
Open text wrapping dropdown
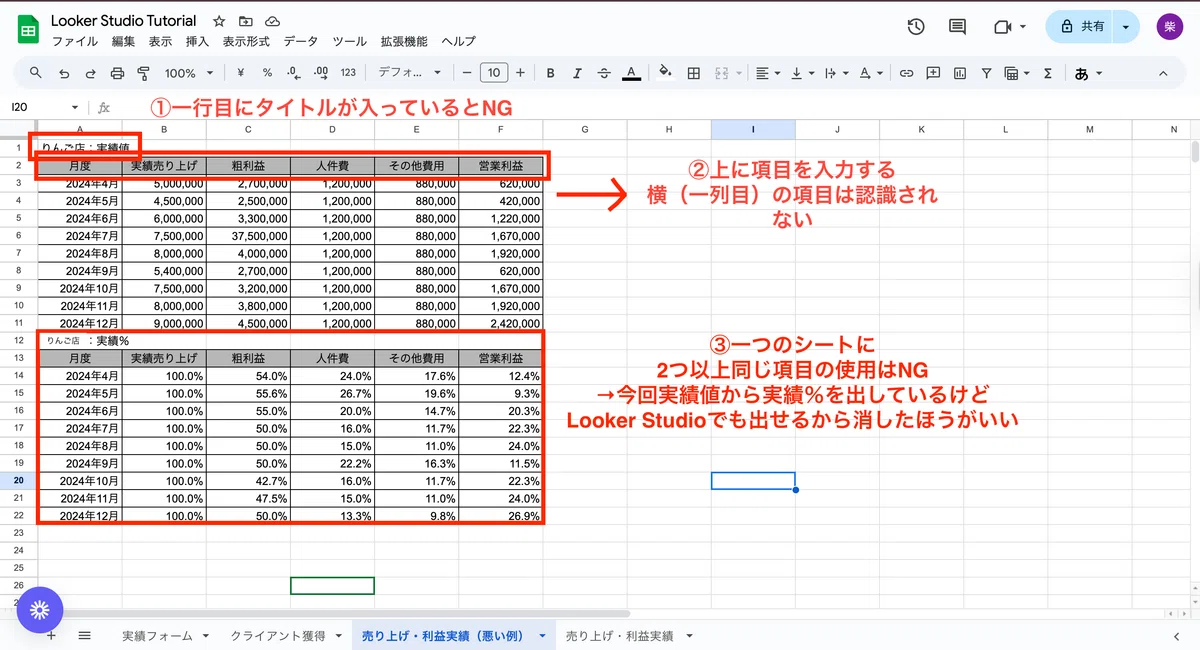point(838,73)
